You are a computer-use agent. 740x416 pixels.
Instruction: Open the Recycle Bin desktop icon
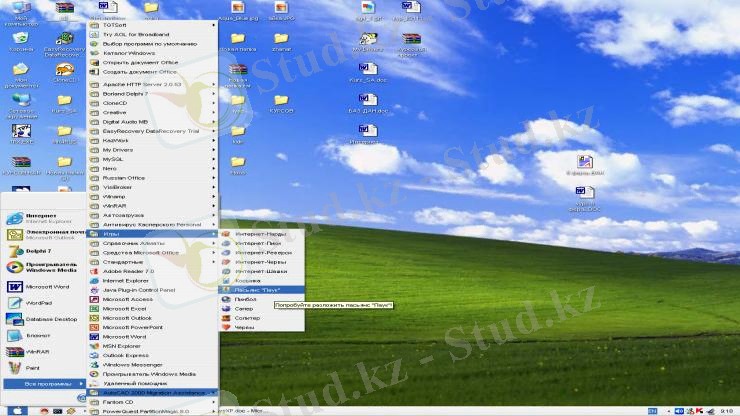21,41
